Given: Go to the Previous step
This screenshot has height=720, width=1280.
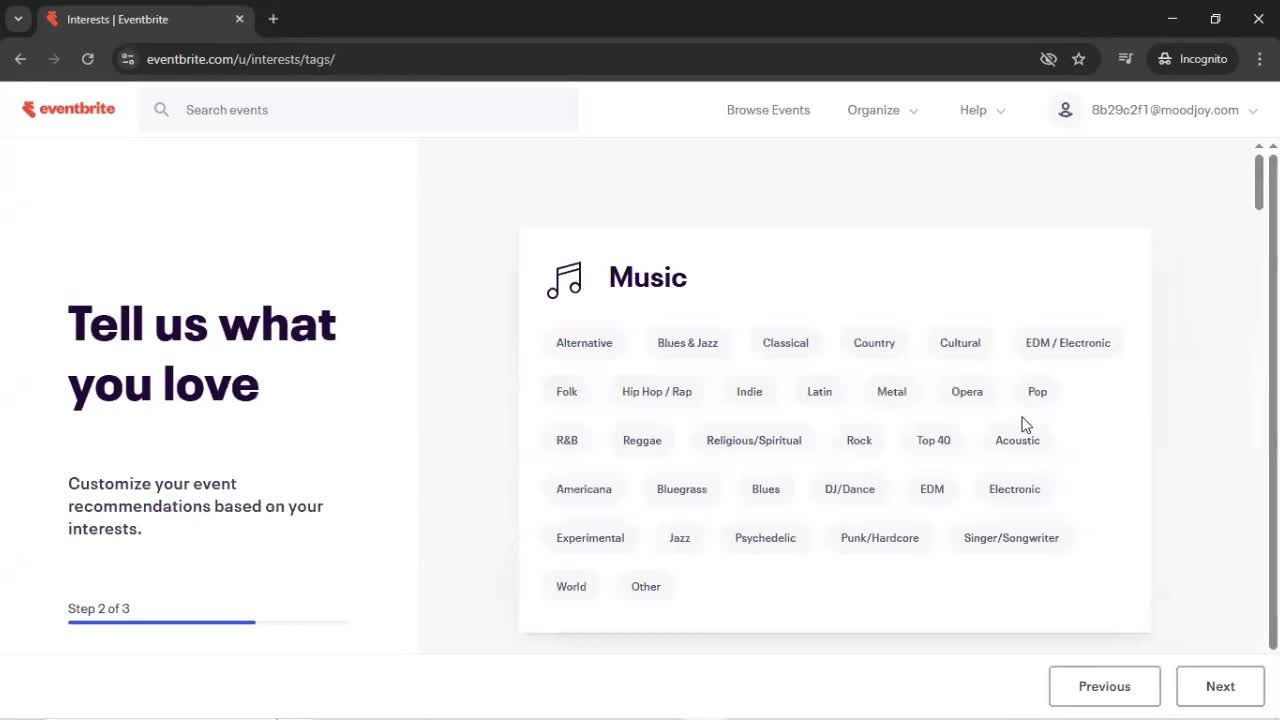Looking at the screenshot, I should click(1105, 686).
